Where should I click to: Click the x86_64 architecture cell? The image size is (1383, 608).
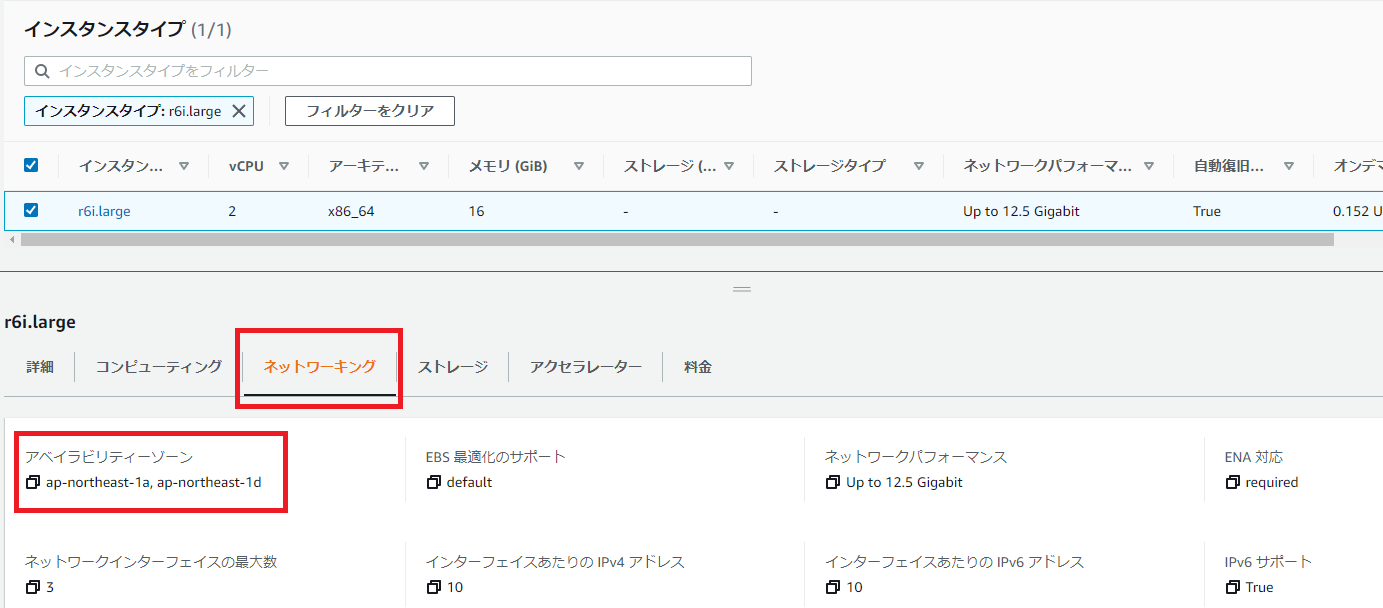(x=351, y=212)
